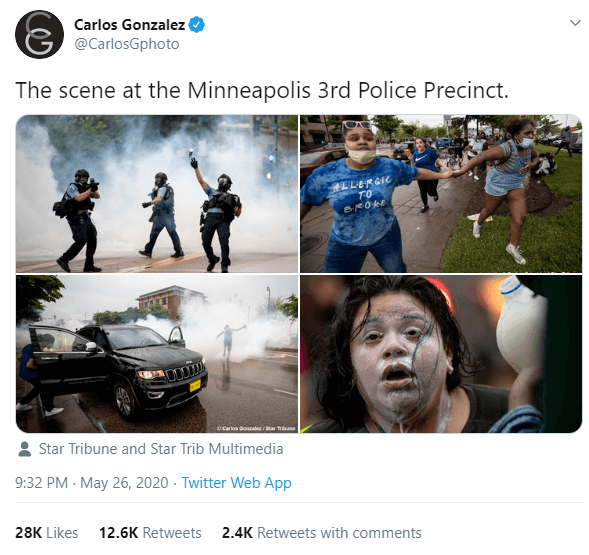Open Carlos Gonzalez display name
Viewport: 589px width, 555px height.
pyautogui.click(x=130, y=25)
